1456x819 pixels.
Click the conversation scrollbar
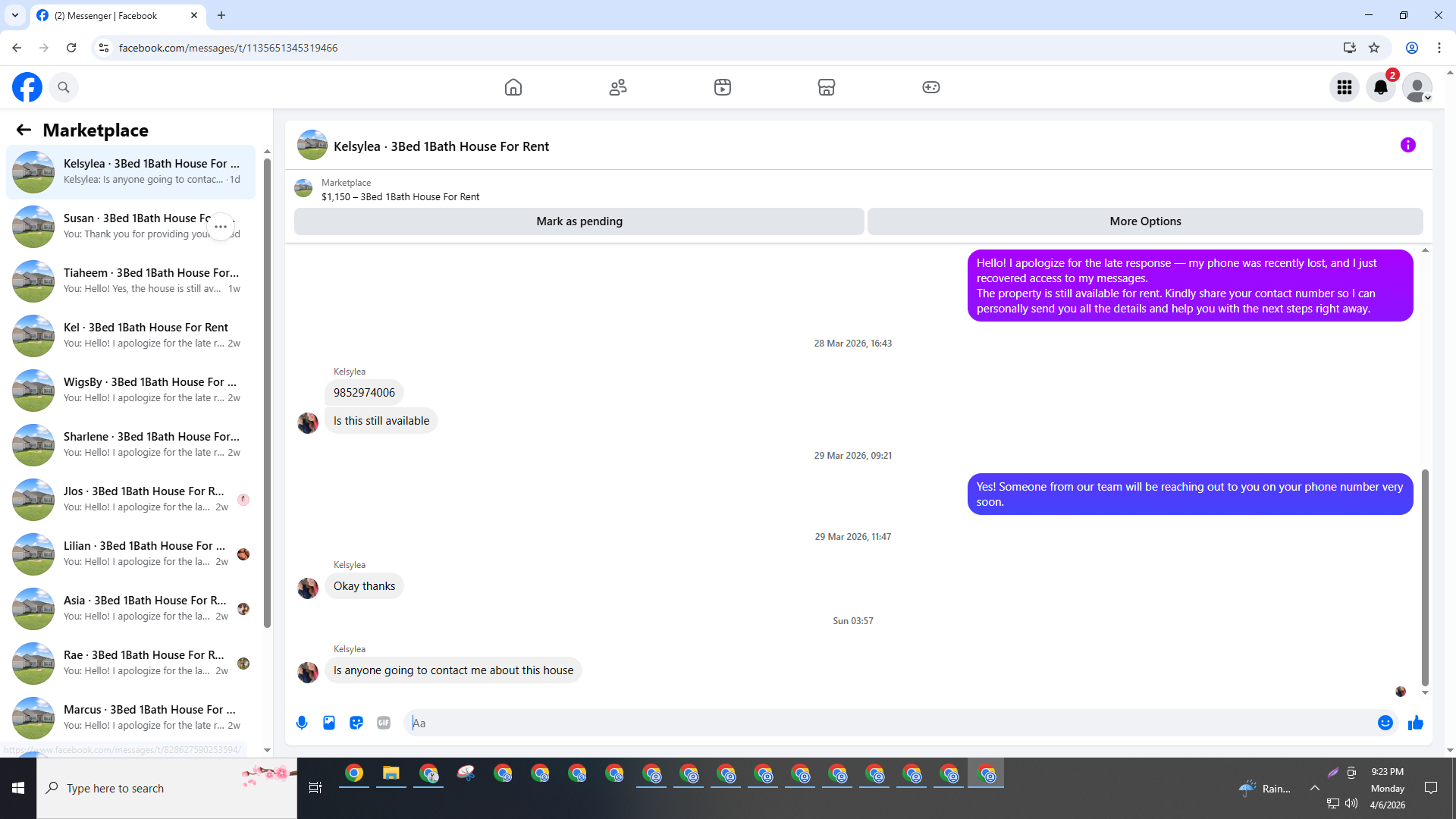point(1425,576)
